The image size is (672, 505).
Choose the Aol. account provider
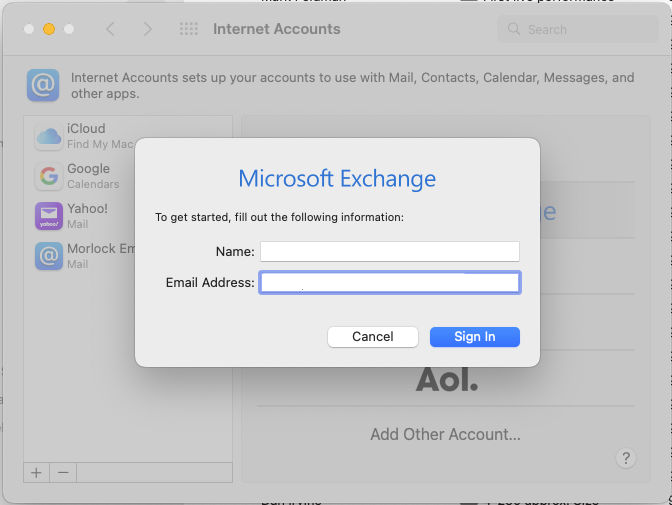[446, 379]
